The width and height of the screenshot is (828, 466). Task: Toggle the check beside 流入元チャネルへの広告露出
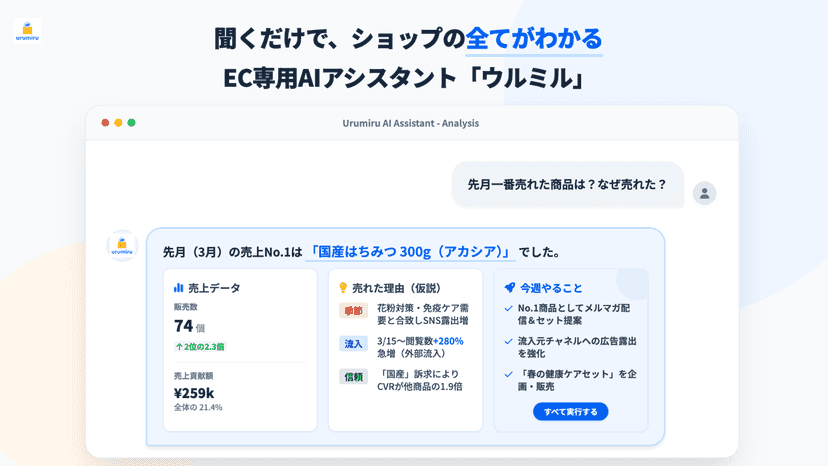click(509, 341)
